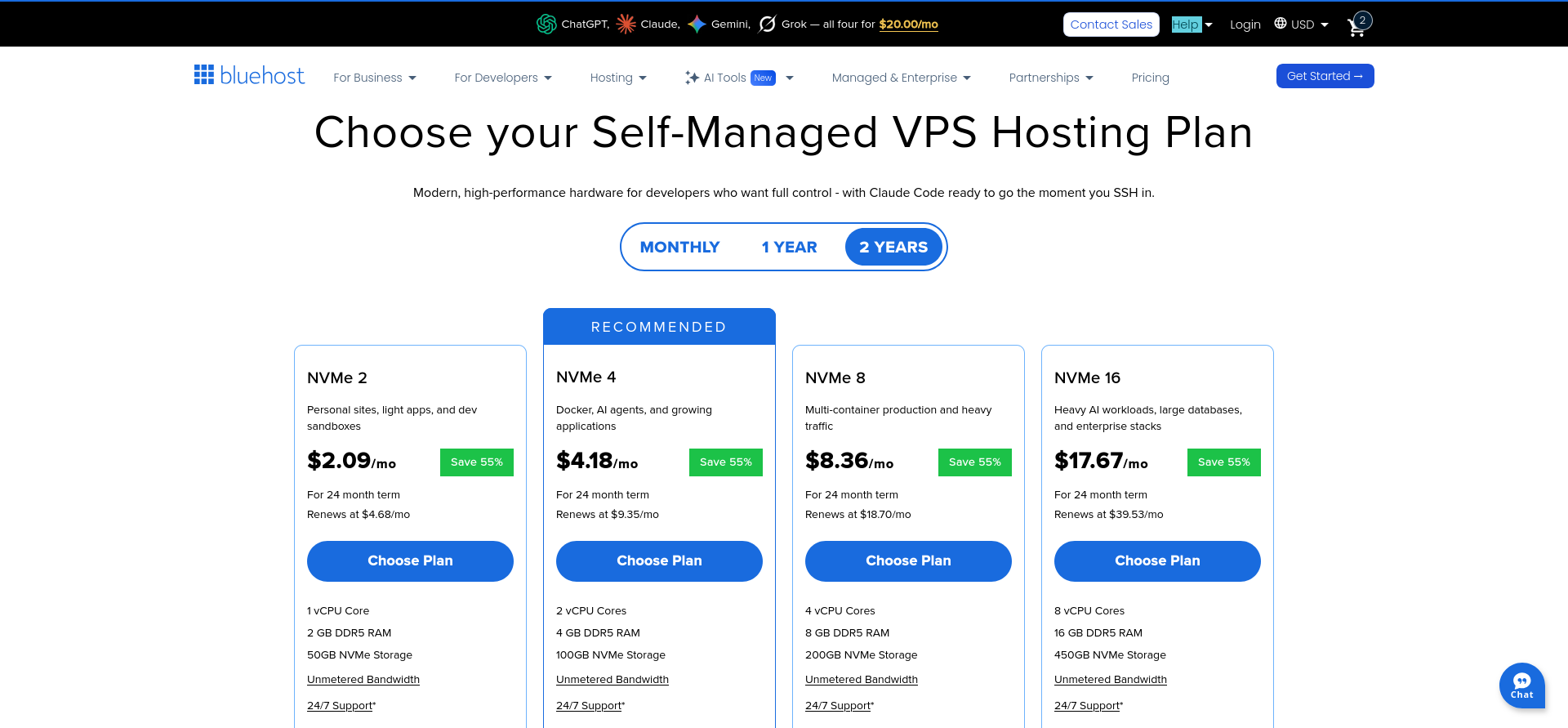Click the Save 55% badge on NVMe 4
Image resolution: width=1568 pixels, height=728 pixels.
pyautogui.click(x=726, y=462)
